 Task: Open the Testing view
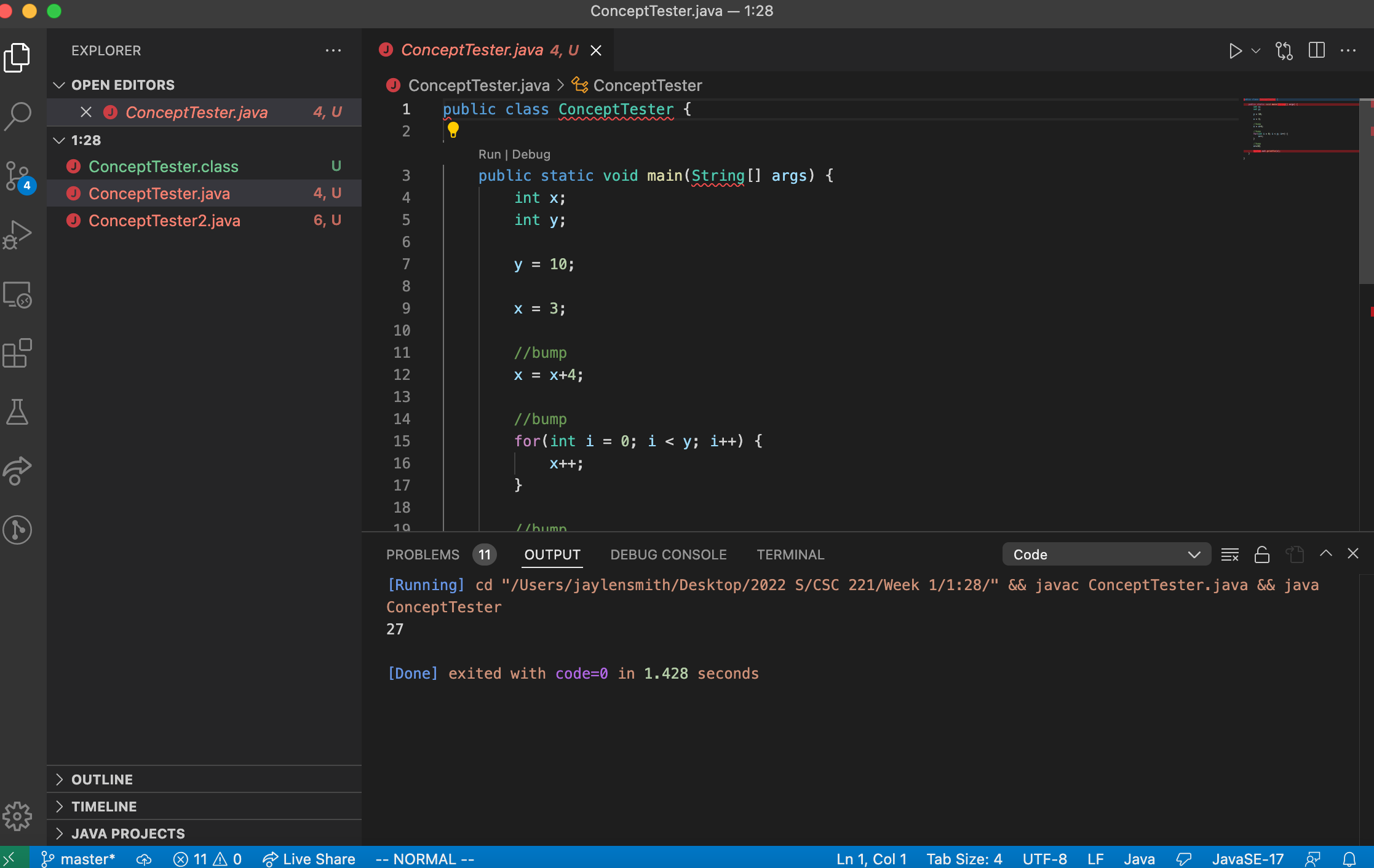click(x=18, y=411)
